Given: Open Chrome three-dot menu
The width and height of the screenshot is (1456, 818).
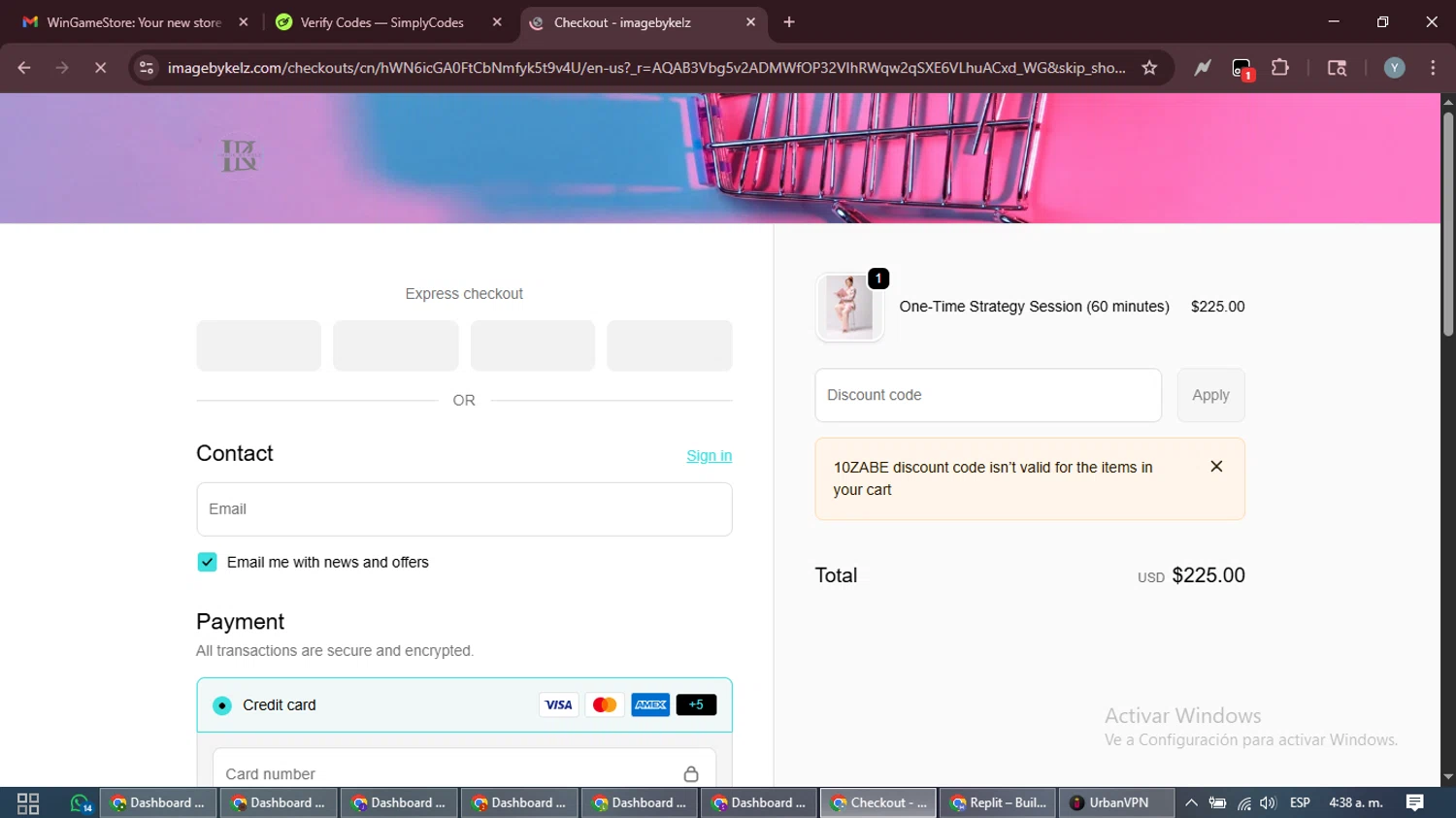Looking at the screenshot, I should click(x=1433, y=68).
